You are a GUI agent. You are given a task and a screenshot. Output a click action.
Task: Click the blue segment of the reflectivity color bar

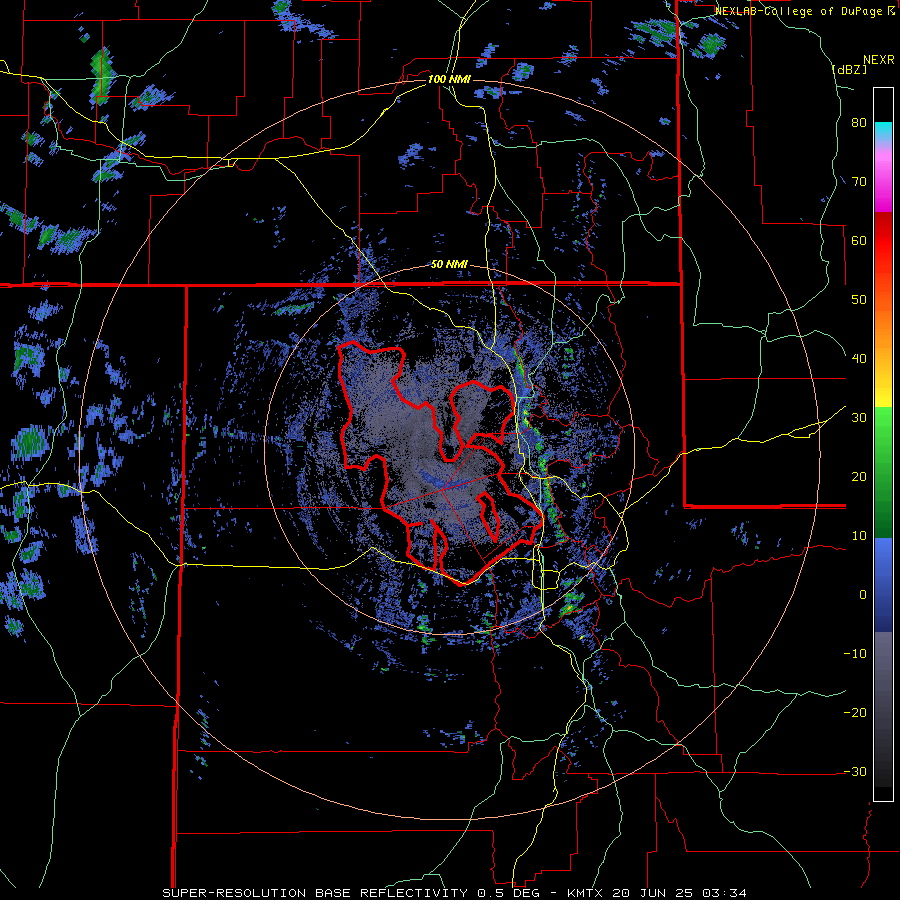(x=883, y=585)
